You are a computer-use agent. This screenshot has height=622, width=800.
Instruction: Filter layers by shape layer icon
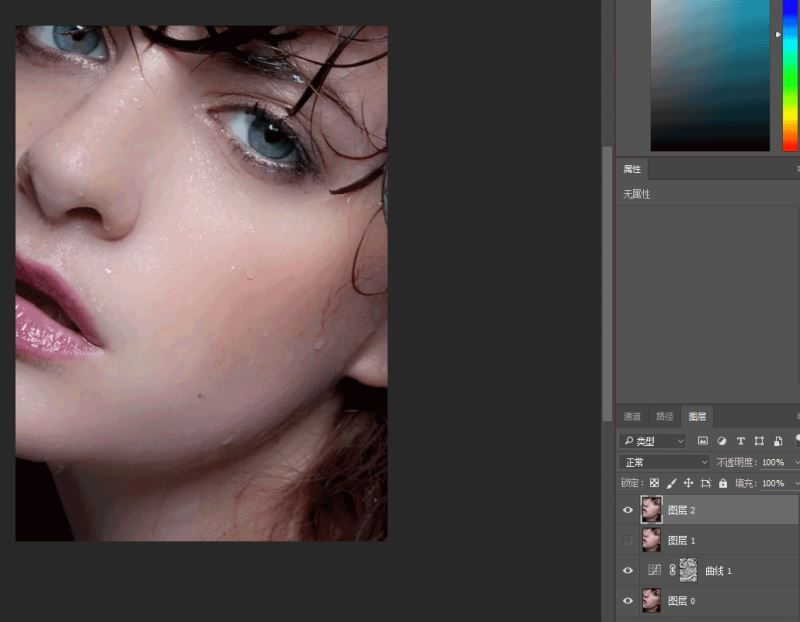coord(759,441)
